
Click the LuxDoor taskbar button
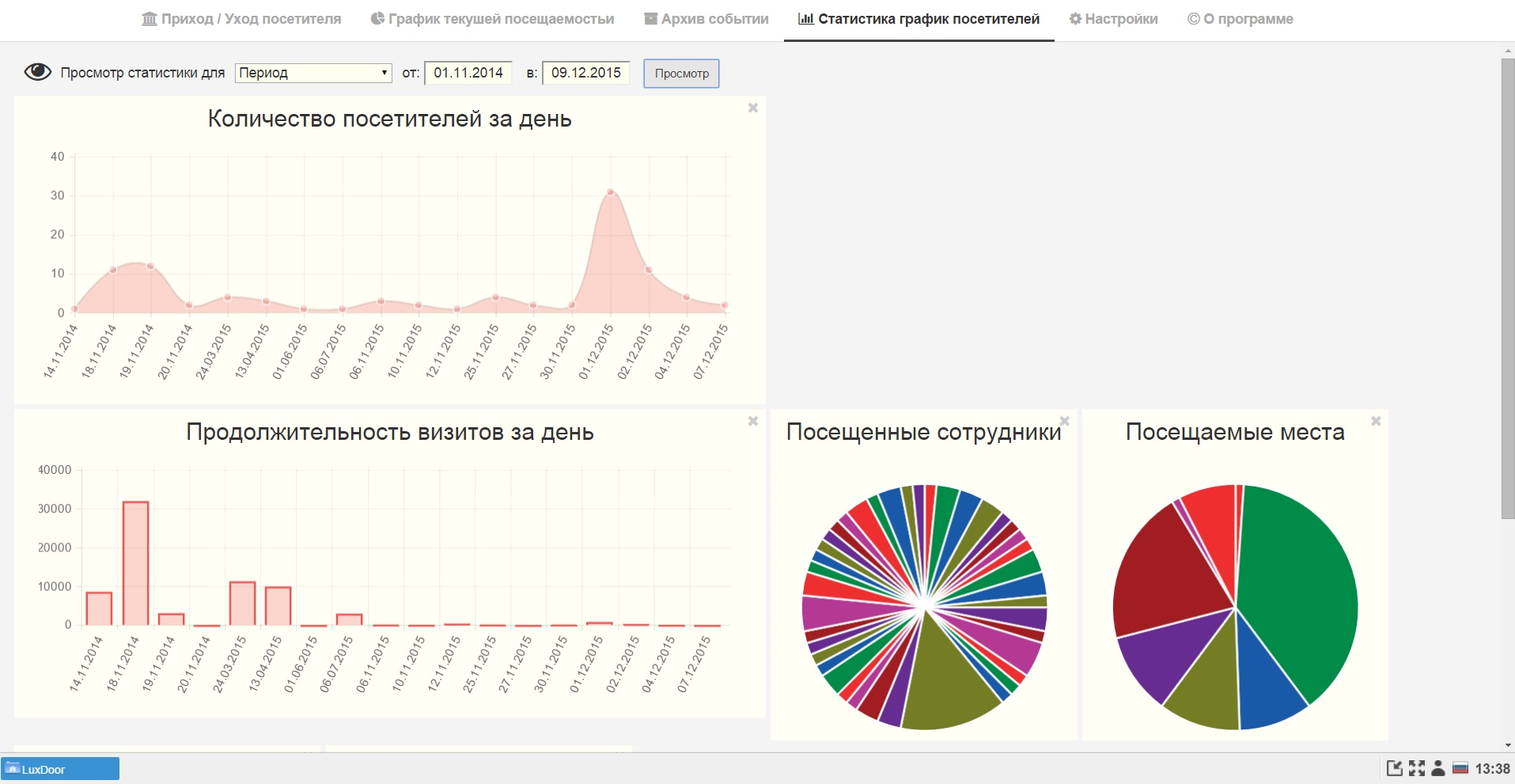click(60, 769)
